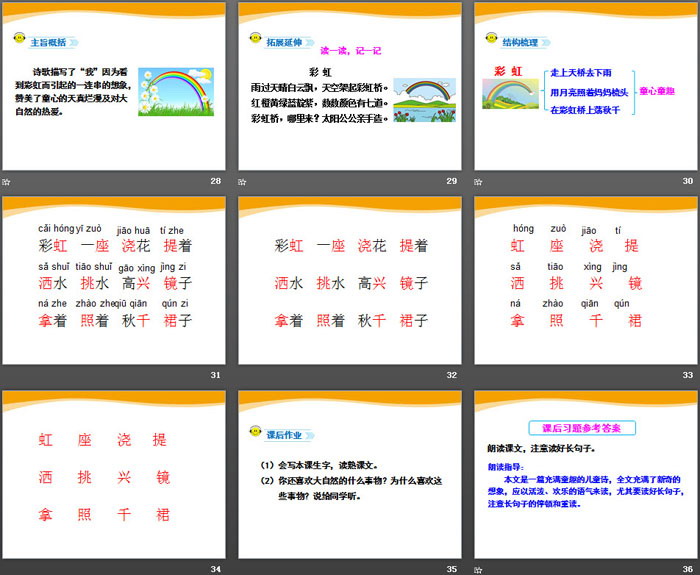Click slide number 34 label
Image resolution: width=700 pixels, height=575 pixels.
216,569
